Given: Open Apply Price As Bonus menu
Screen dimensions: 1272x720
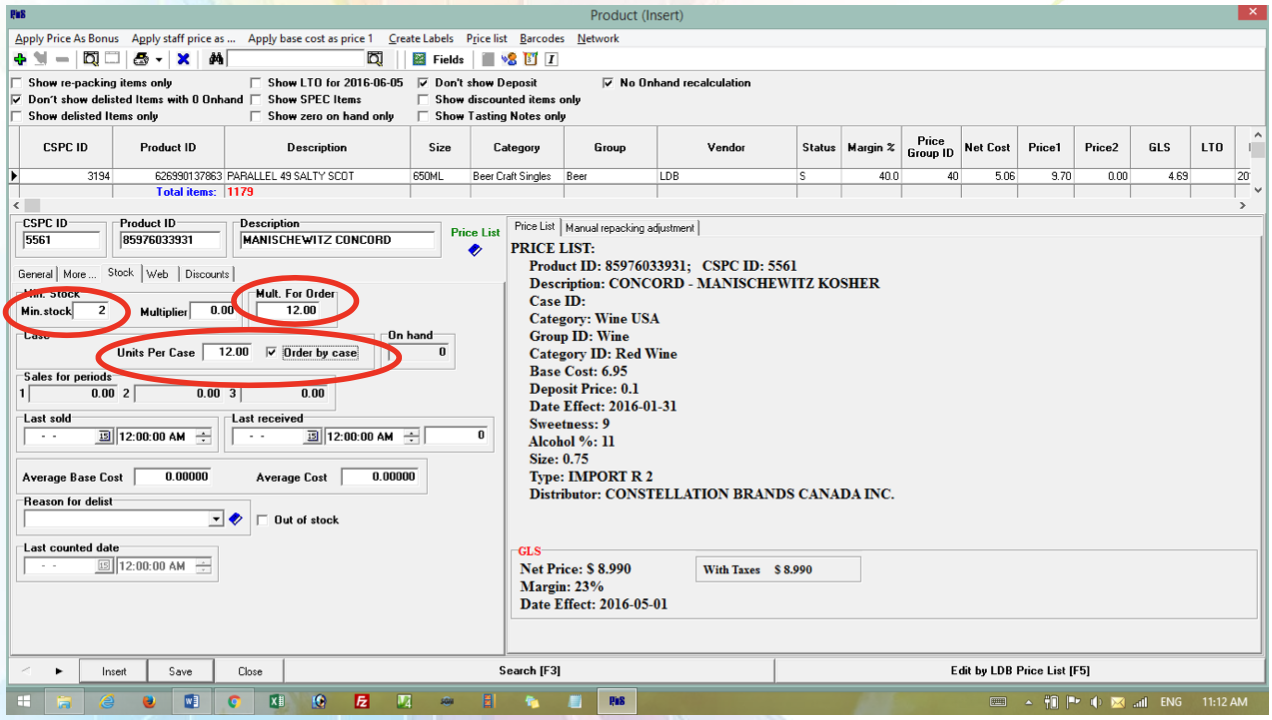Looking at the screenshot, I should coord(67,38).
